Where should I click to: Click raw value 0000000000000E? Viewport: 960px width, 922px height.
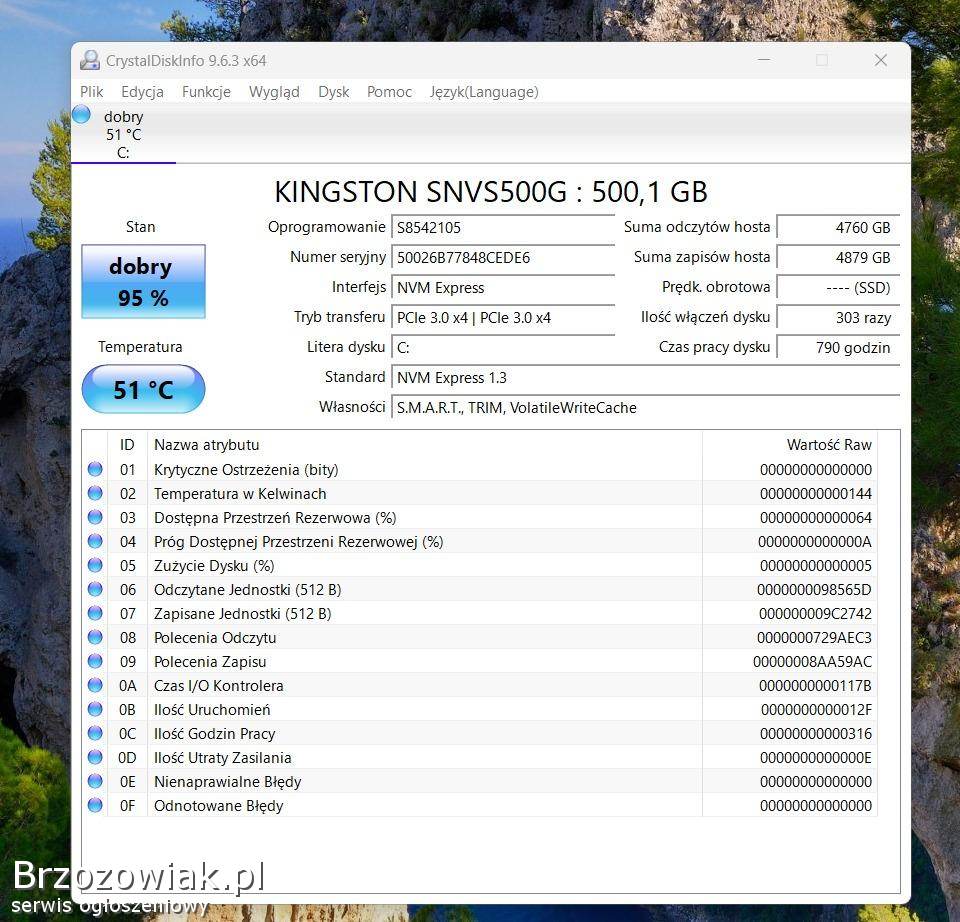tap(816, 758)
